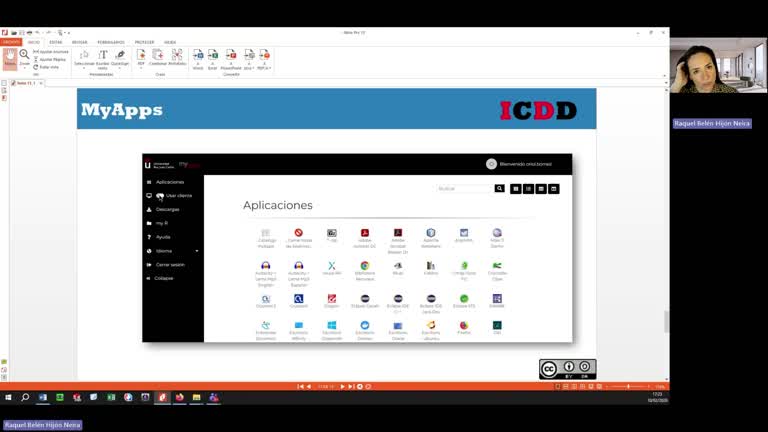The height and width of the screenshot is (432, 768).
Task: Switch to the EDITAR ribbon tab
Action: point(56,42)
